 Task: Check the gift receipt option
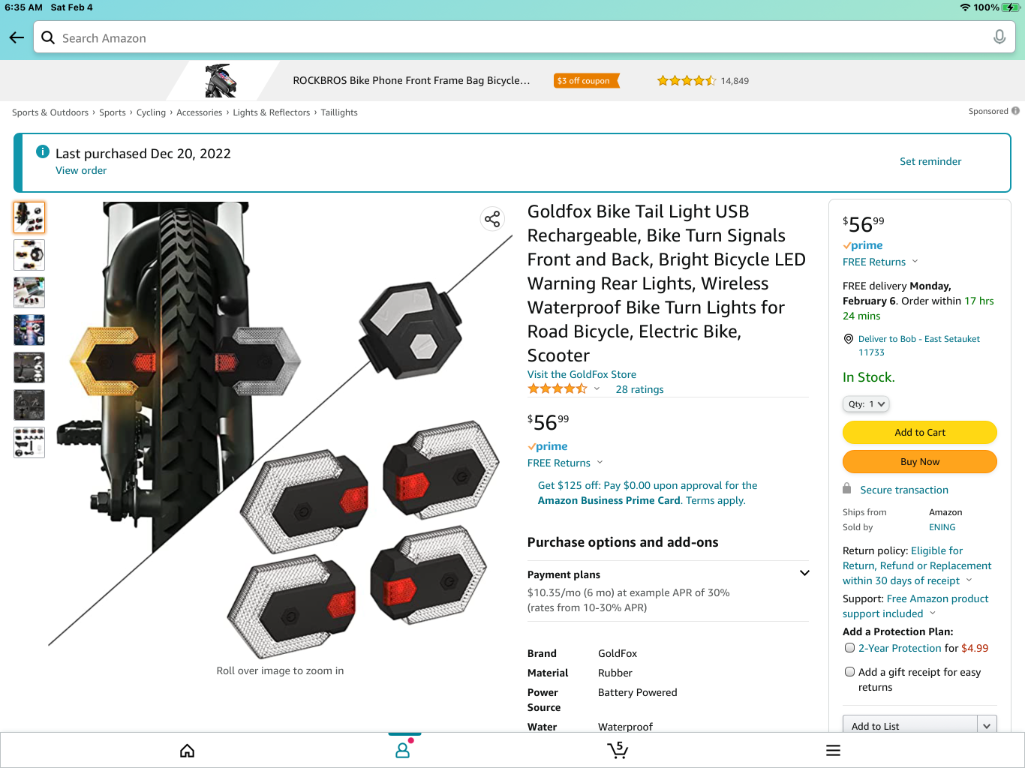[x=850, y=672]
